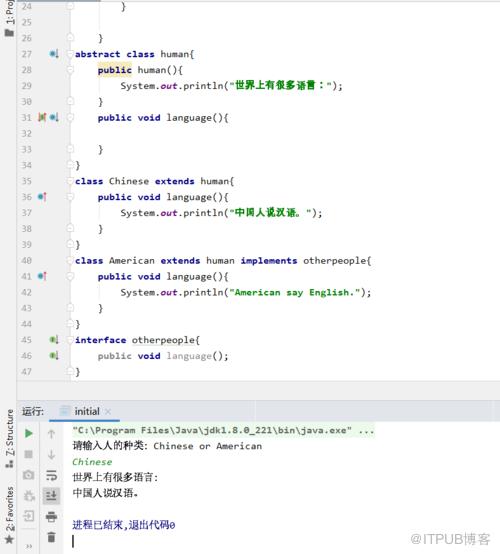The width and height of the screenshot is (500, 554).
Task: Click the up arrow in run toolbar
Action: pos(51,434)
